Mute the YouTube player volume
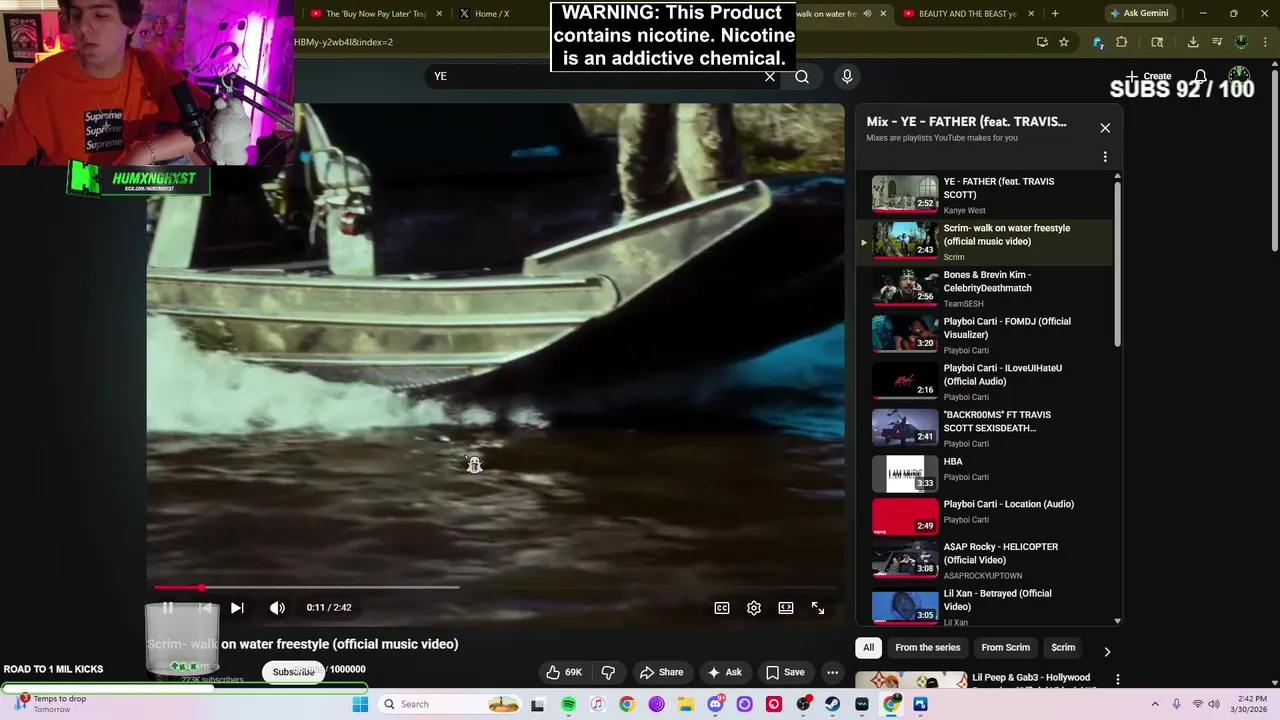The width and height of the screenshot is (1280, 720). pos(277,608)
